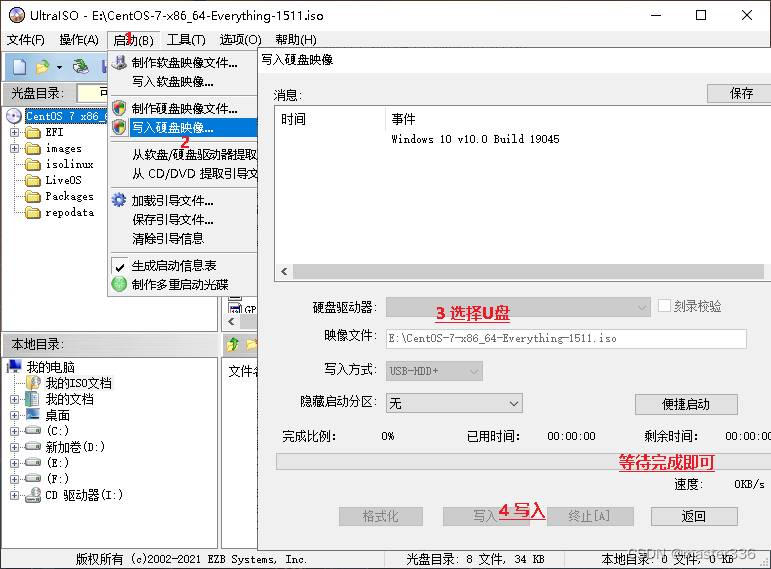Image resolution: width=771 pixels, height=569 pixels.
Task: Click the New file toolbar icon
Action: pos(19,67)
